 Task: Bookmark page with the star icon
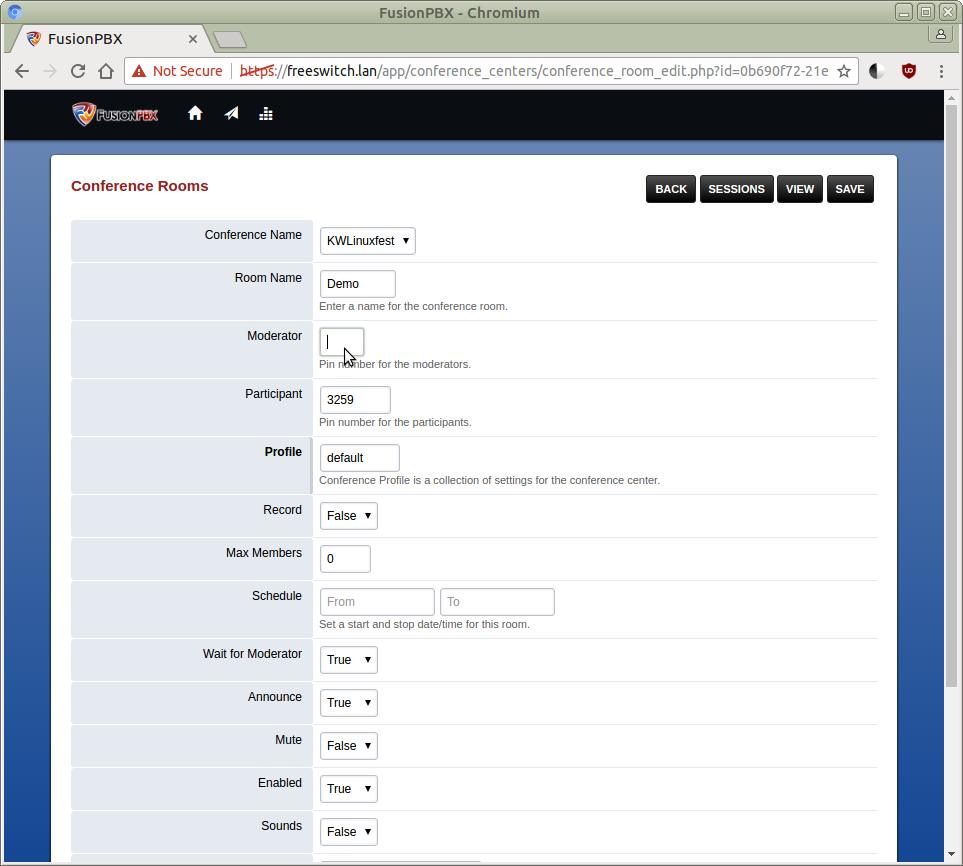tap(844, 71)
